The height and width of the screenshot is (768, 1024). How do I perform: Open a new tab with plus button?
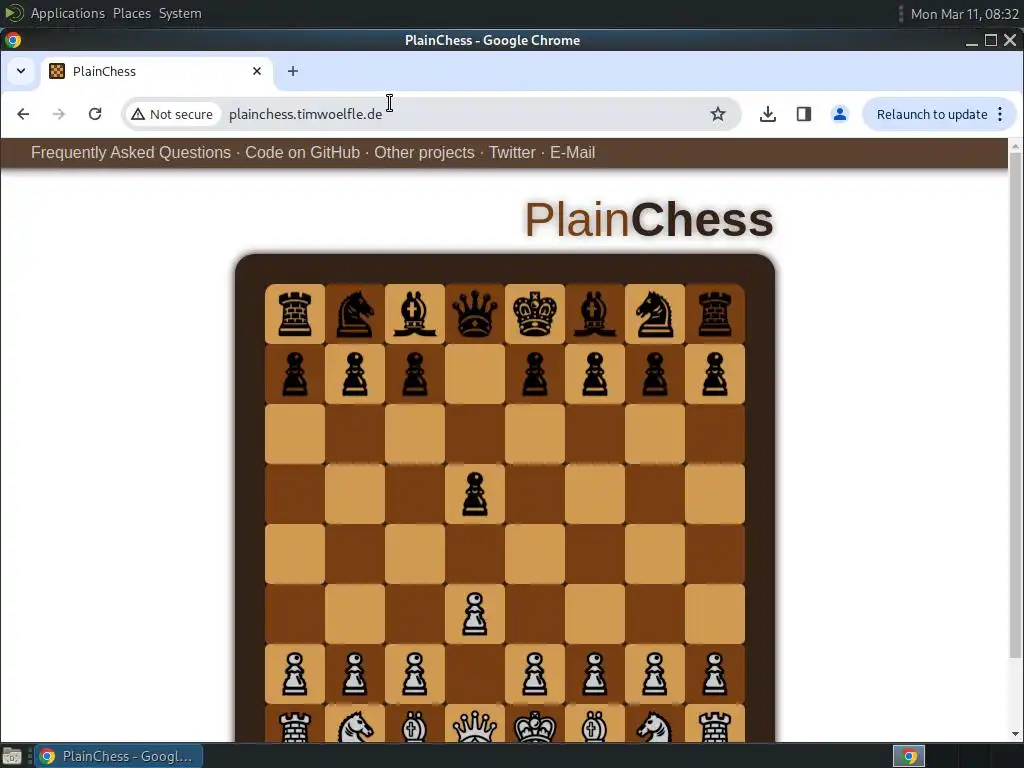[x=293, y=71]
